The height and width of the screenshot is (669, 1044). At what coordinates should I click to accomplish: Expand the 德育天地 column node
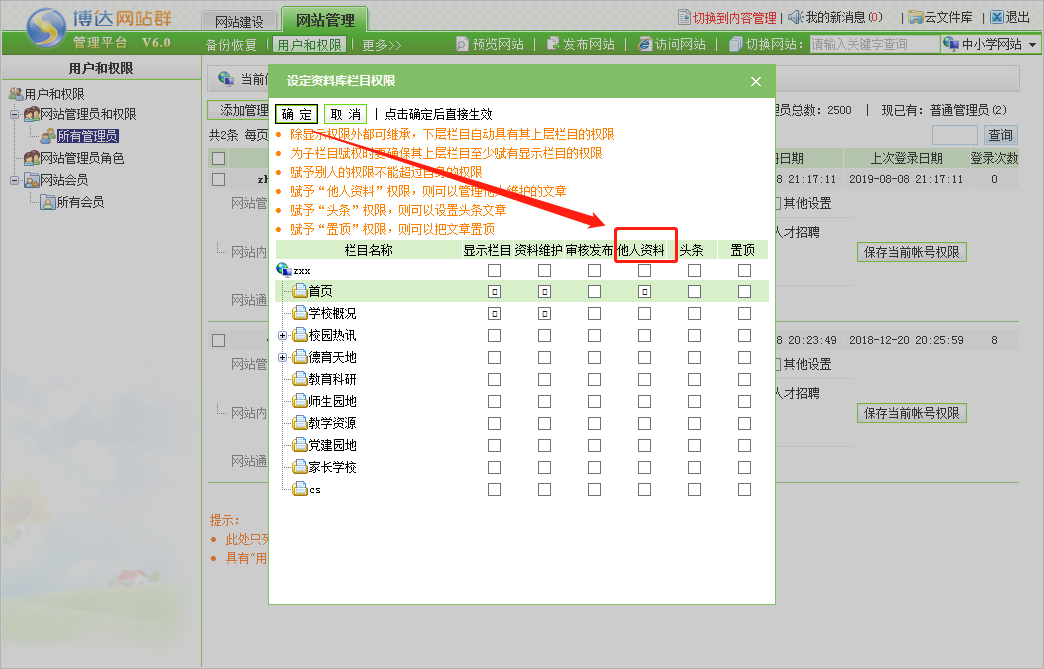coord(283,357)
